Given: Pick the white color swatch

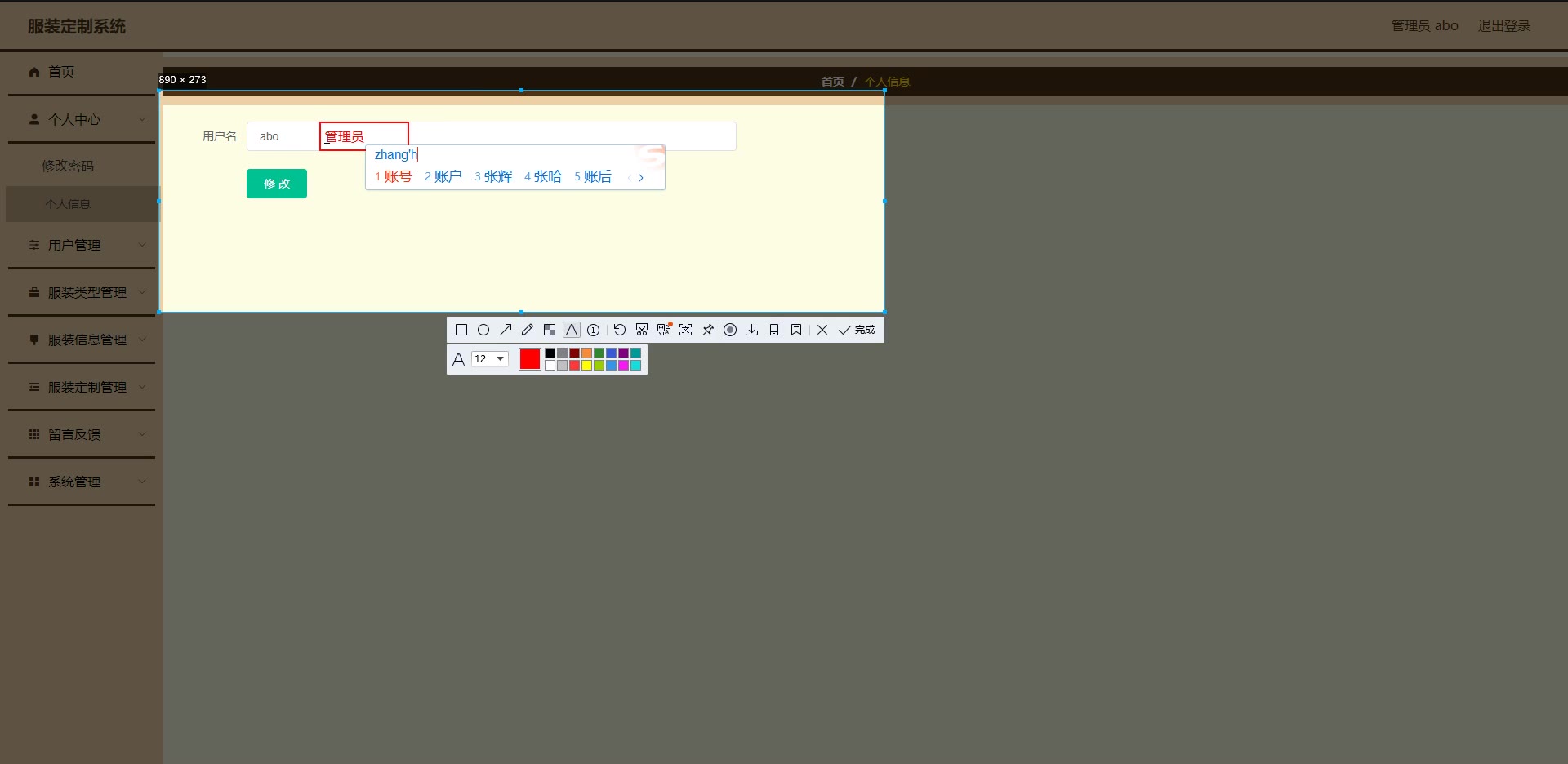Looking at the screenshot, I should click(550, 366).
